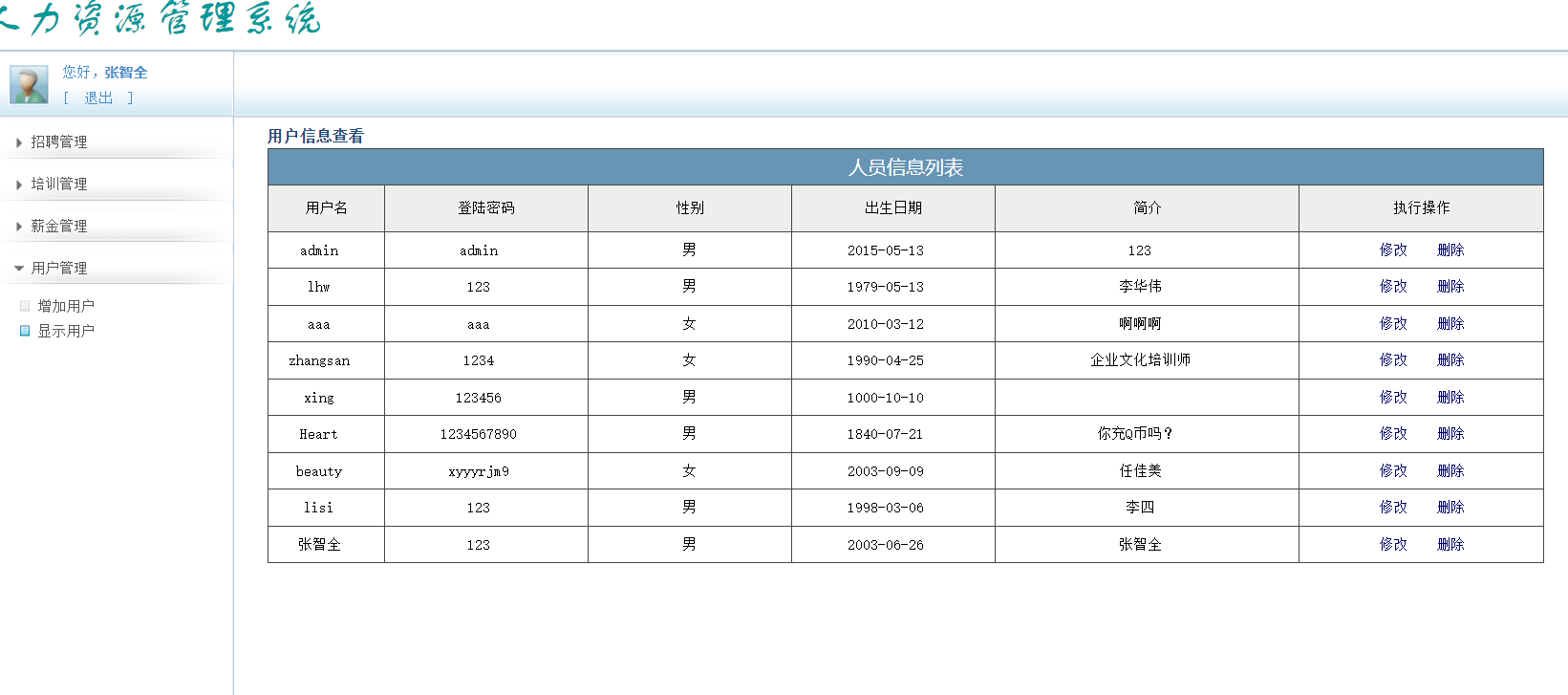
Task: Expand the 薪金管理 arrow
Action: (19, 227)
